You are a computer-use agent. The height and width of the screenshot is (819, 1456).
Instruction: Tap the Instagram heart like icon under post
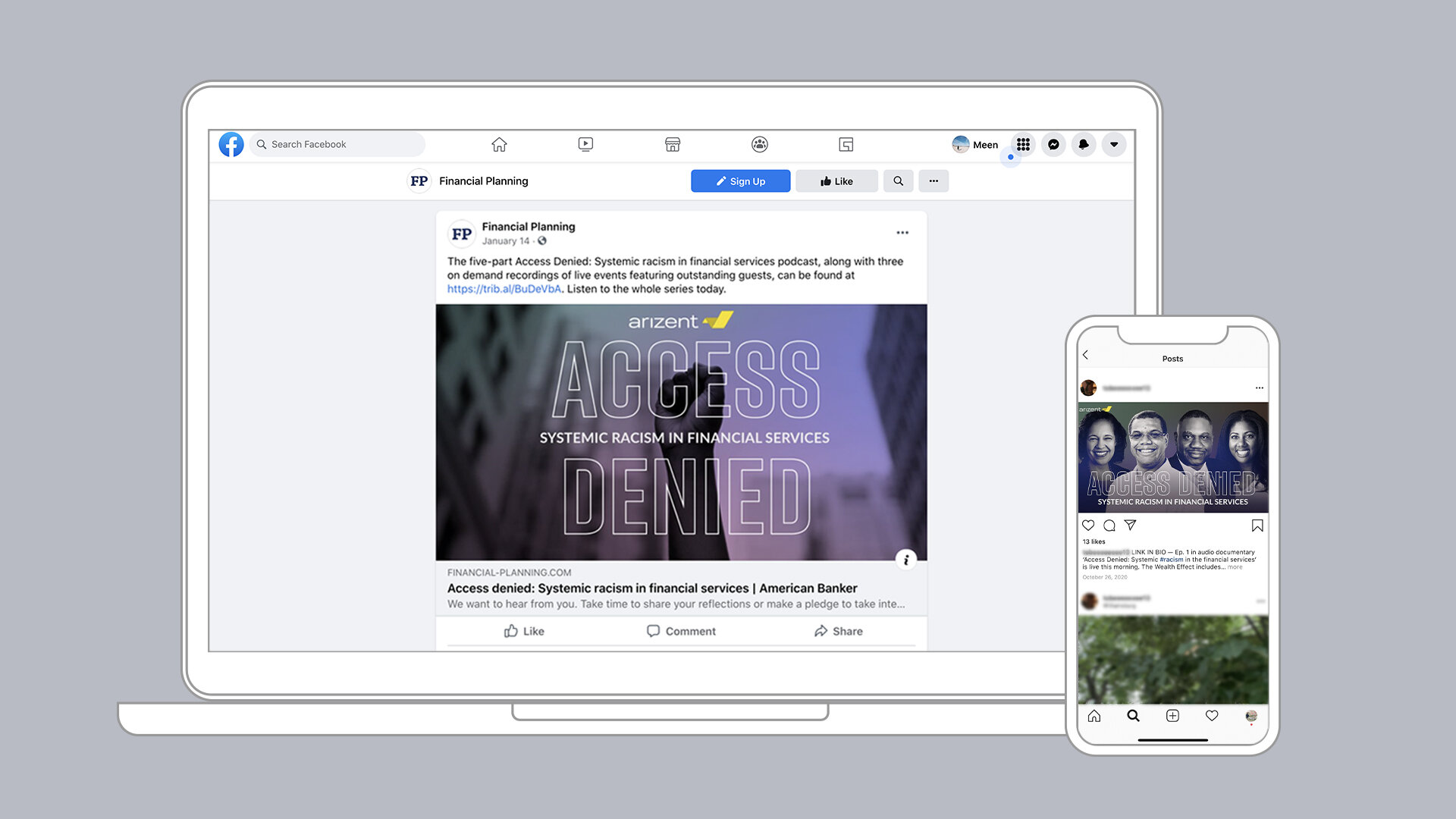[1088, 526]
